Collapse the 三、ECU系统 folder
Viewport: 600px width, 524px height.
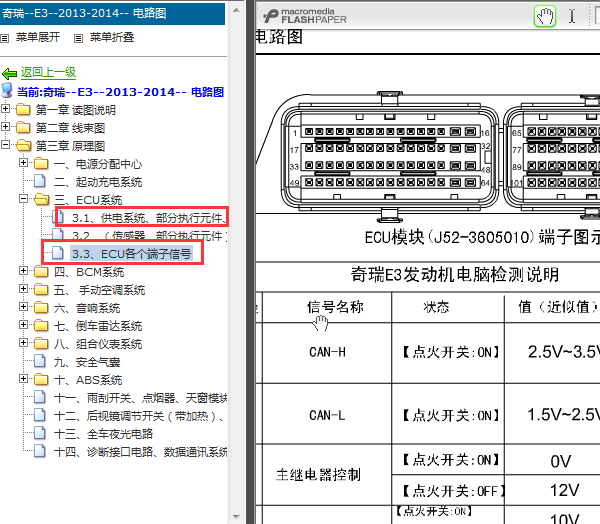23,199
